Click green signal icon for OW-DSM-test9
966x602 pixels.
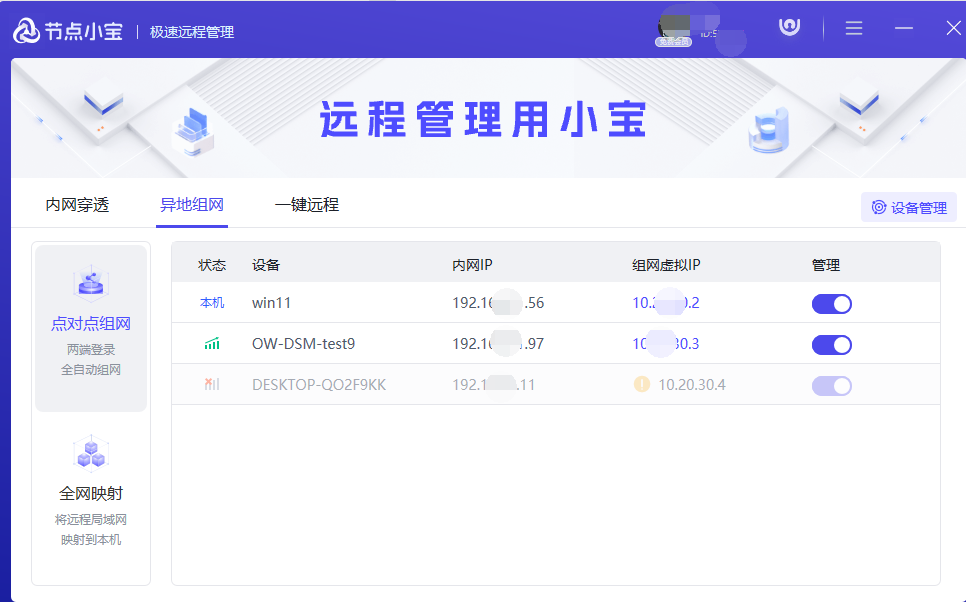(x=212, y=344)
